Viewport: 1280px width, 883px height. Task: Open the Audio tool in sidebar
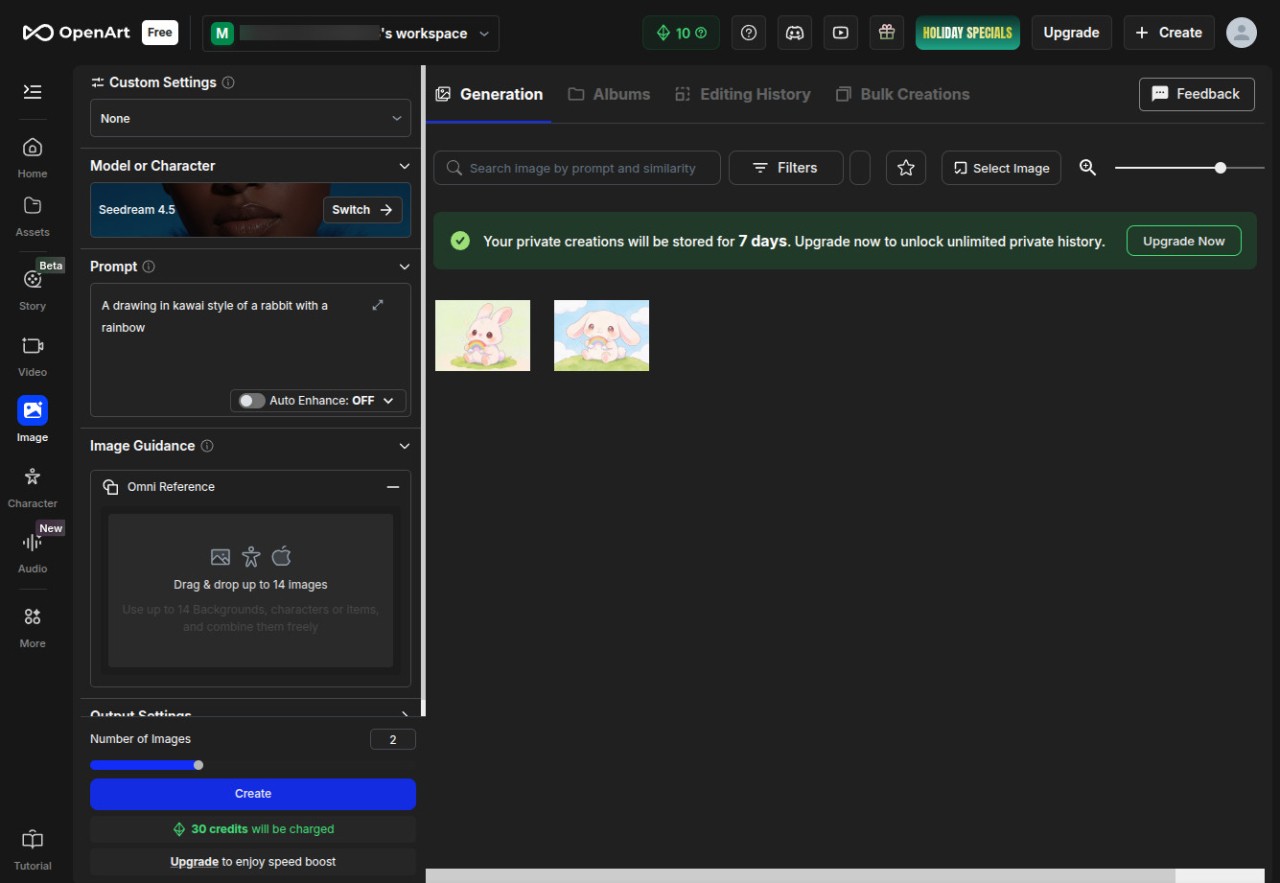tap(32, 551)
